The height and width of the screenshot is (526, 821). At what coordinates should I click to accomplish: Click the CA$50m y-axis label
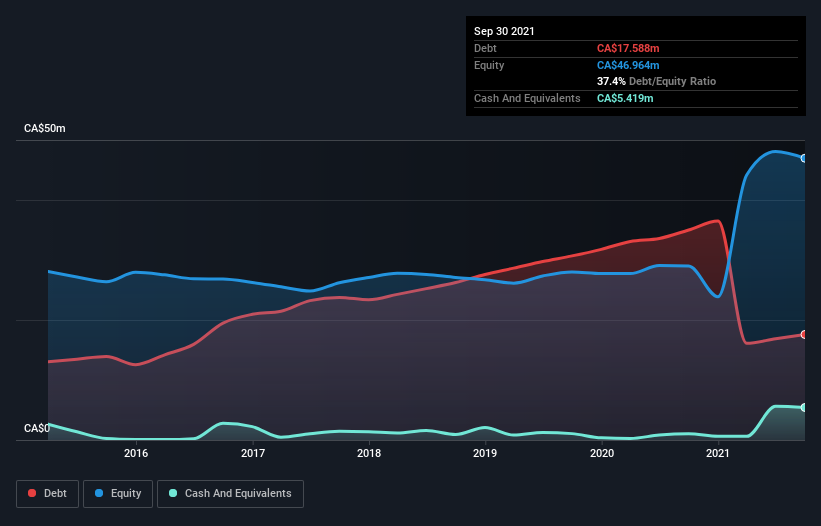(x=45, y=128)
